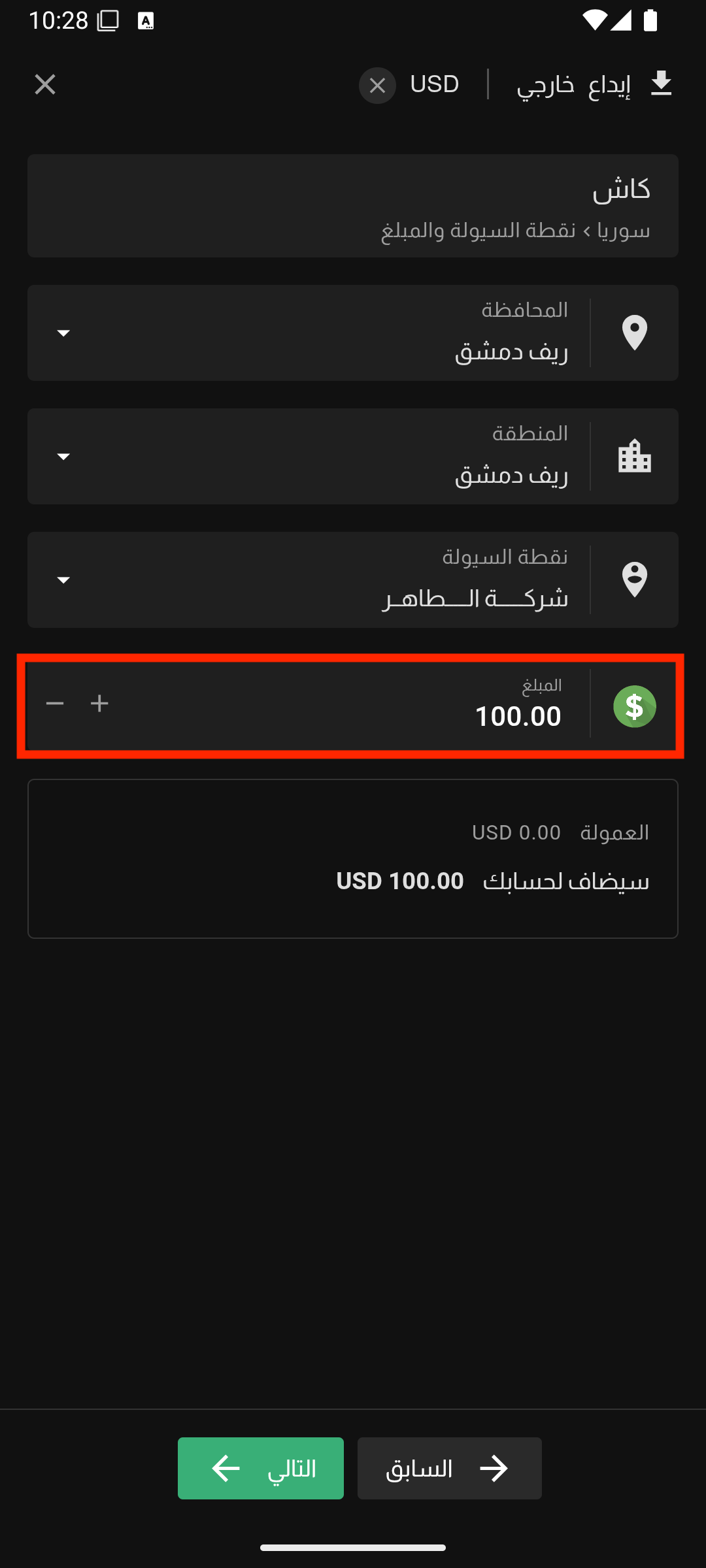The image size is (706, 1568).
Task: Tap the إيداع خارجي header title
Action: tap(574, 86)
